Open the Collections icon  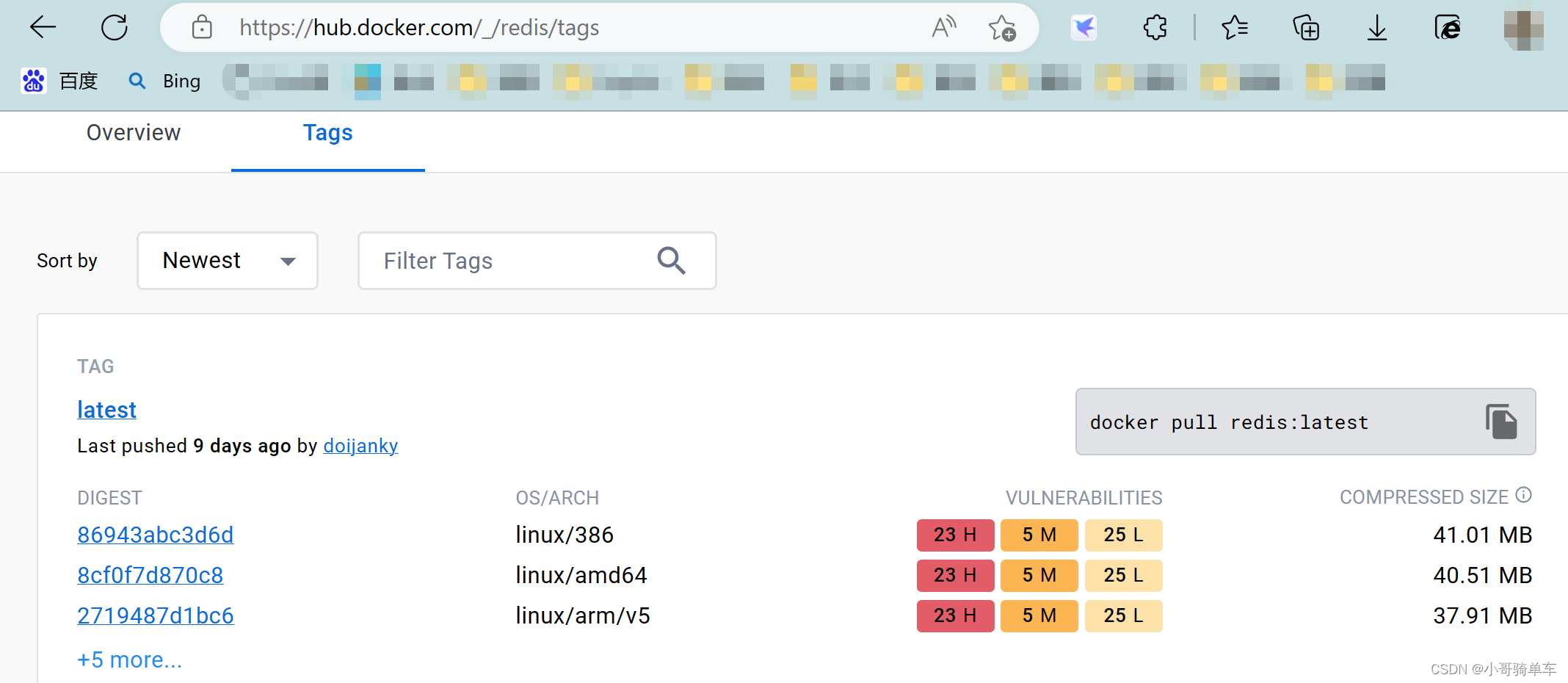click(x=1306, y=28)
